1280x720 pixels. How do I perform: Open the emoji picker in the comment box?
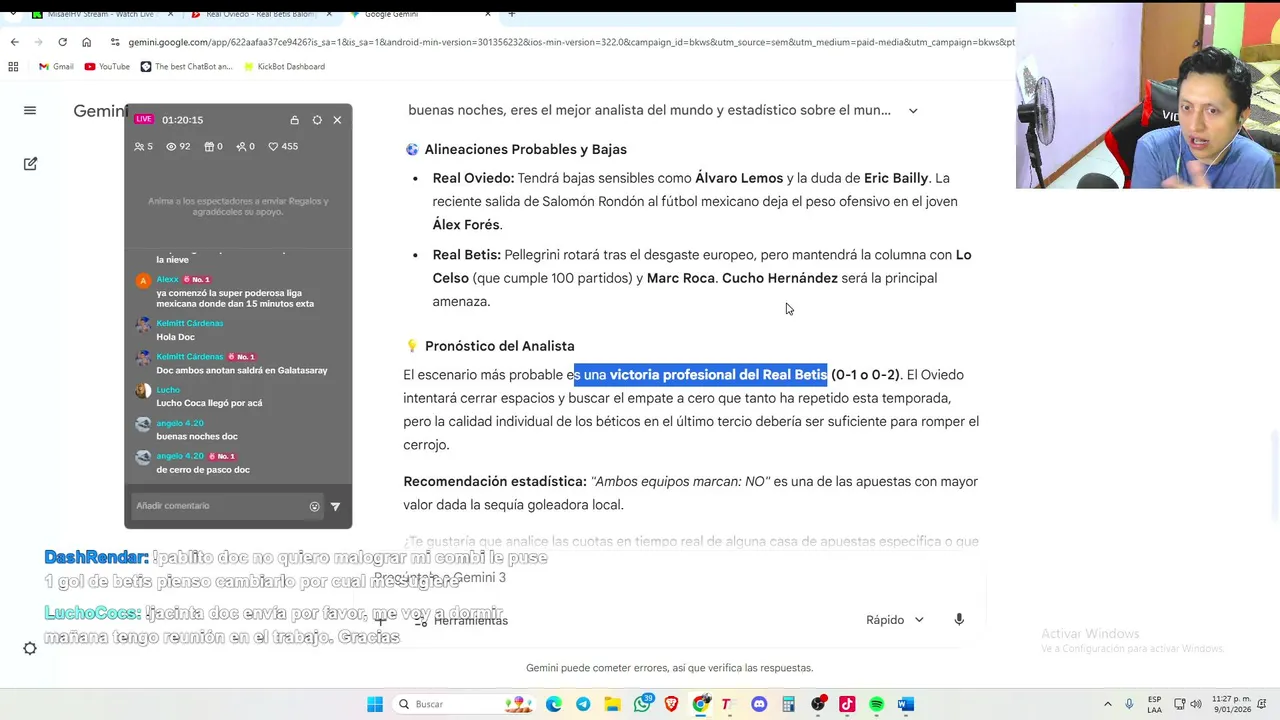(314, 506)
